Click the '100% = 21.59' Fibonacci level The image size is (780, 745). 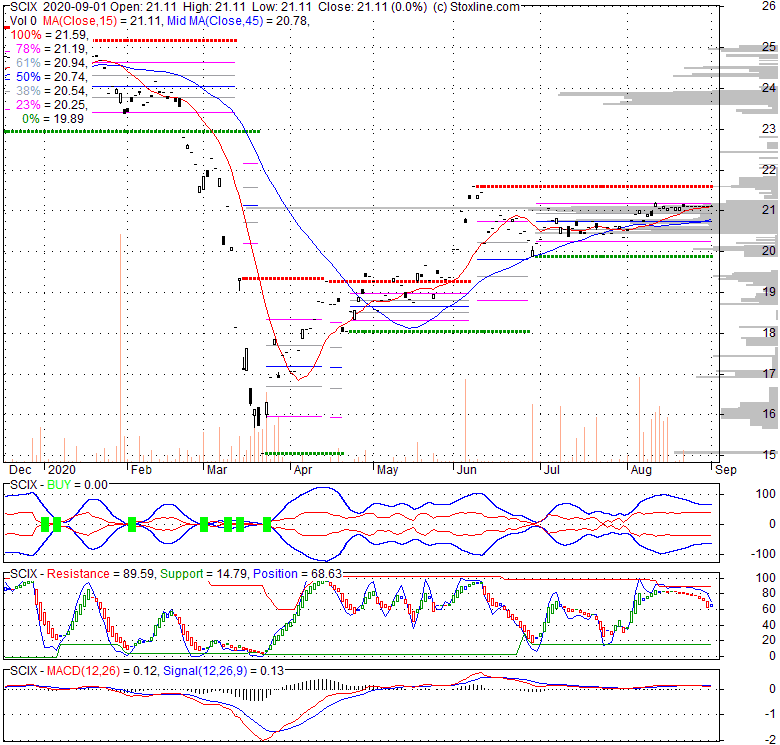coord(49,35)
